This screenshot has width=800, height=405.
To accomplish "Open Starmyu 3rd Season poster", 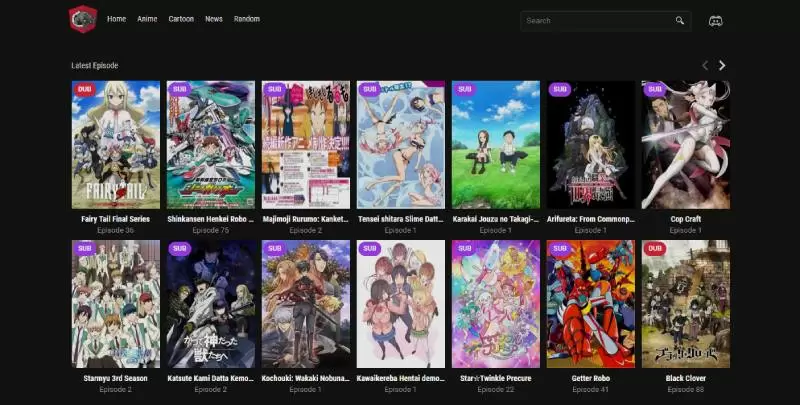I will click(116, 304).
